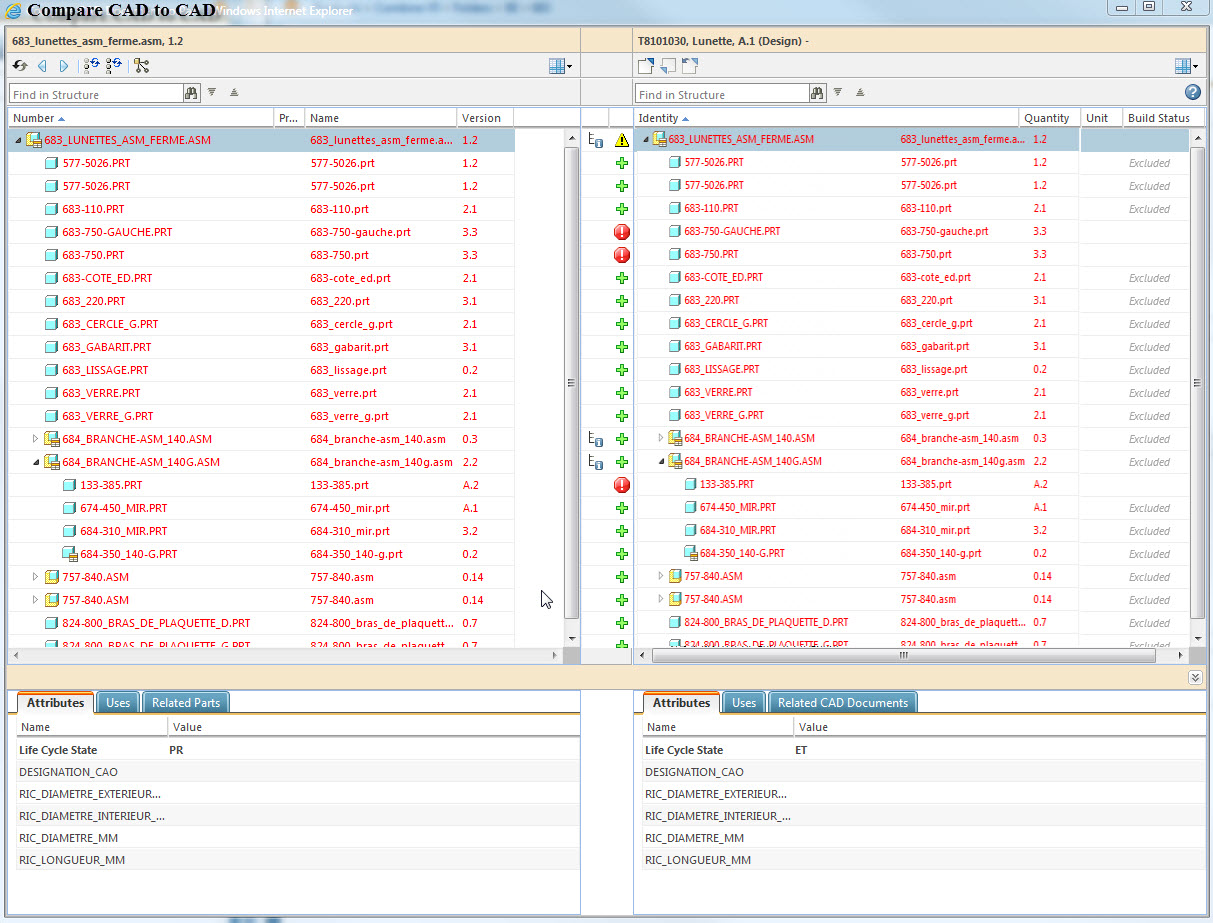Click the blue back arrow icon

[x=42, y=66]
